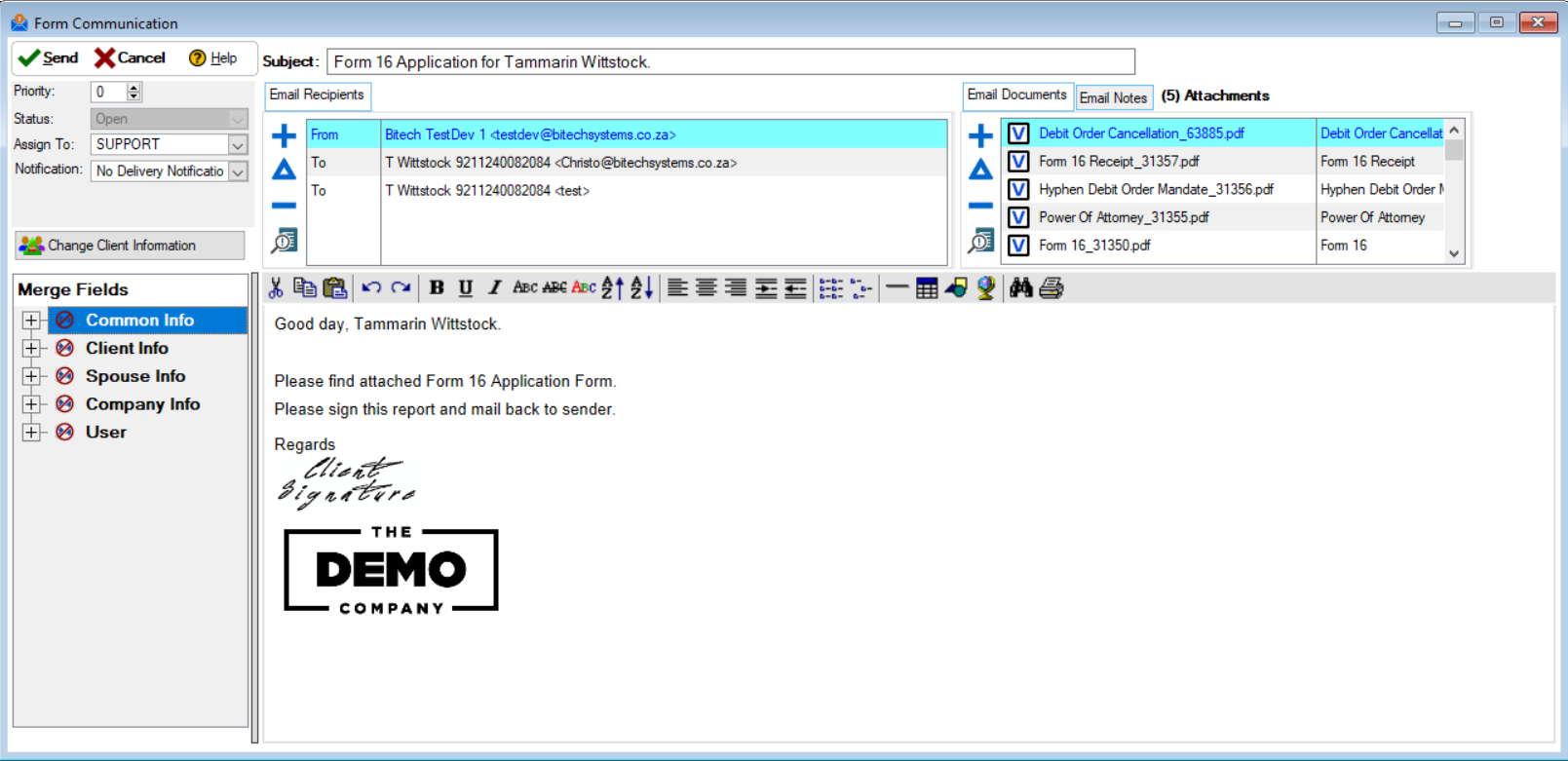Click the undo arrow in editor toolbar
Screen dimensions: 1568x761
pyautogui.click(x=371, y=287)
